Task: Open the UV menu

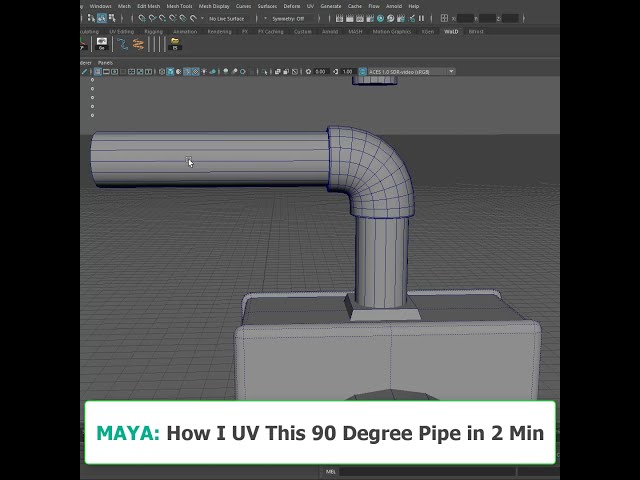Action: click(310, 6)
